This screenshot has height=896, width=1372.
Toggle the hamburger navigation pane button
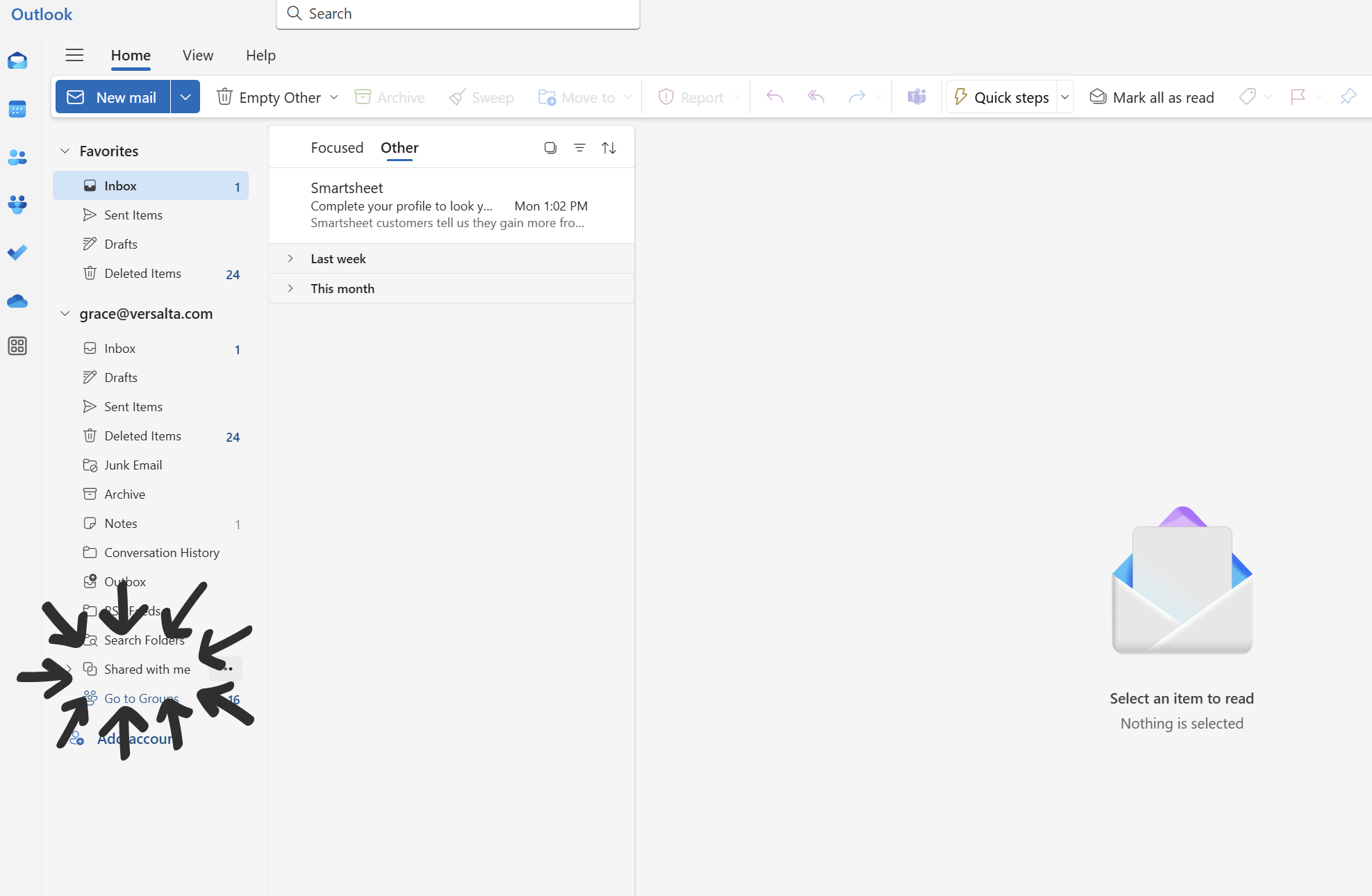coord(74,56)
